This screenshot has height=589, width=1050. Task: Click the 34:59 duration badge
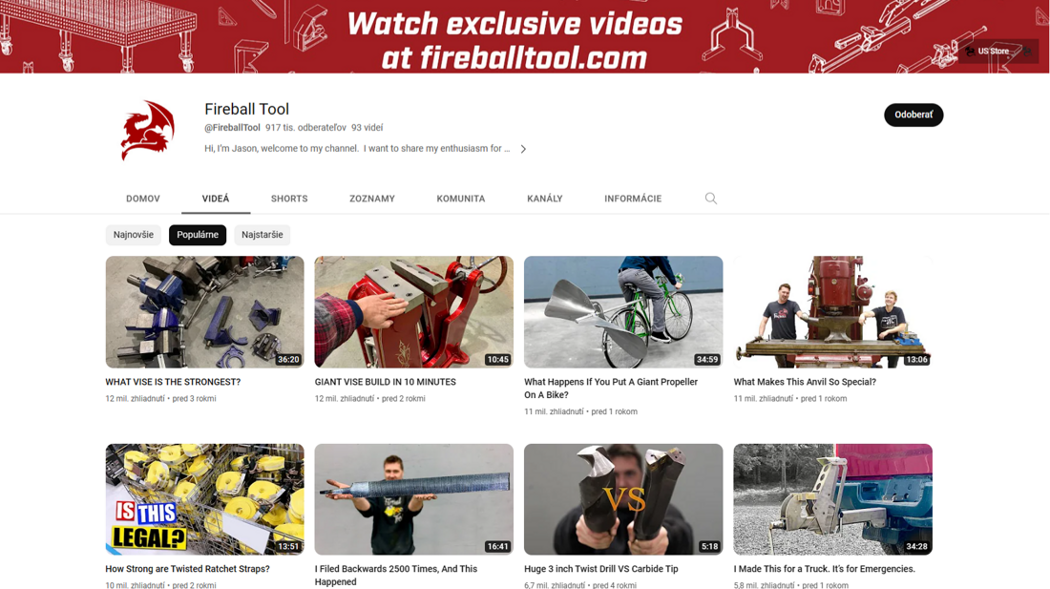[x=707, y=359]
